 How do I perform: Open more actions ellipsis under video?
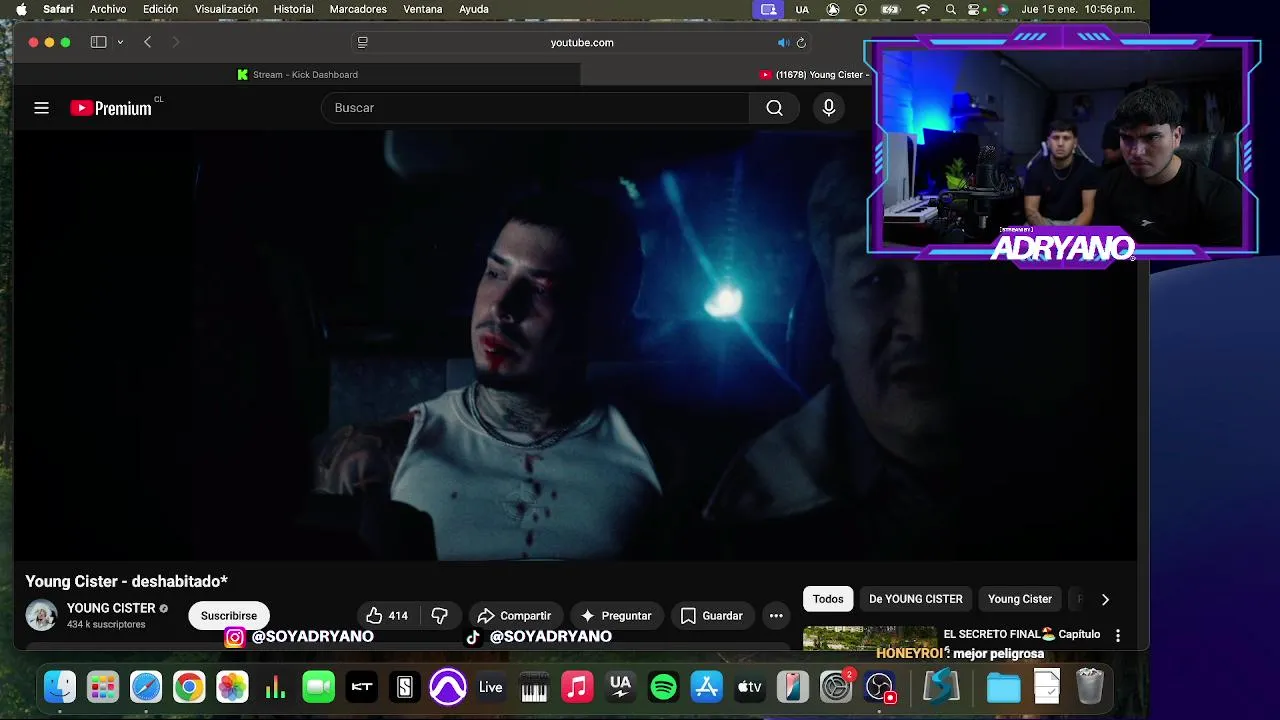(776, 616)
